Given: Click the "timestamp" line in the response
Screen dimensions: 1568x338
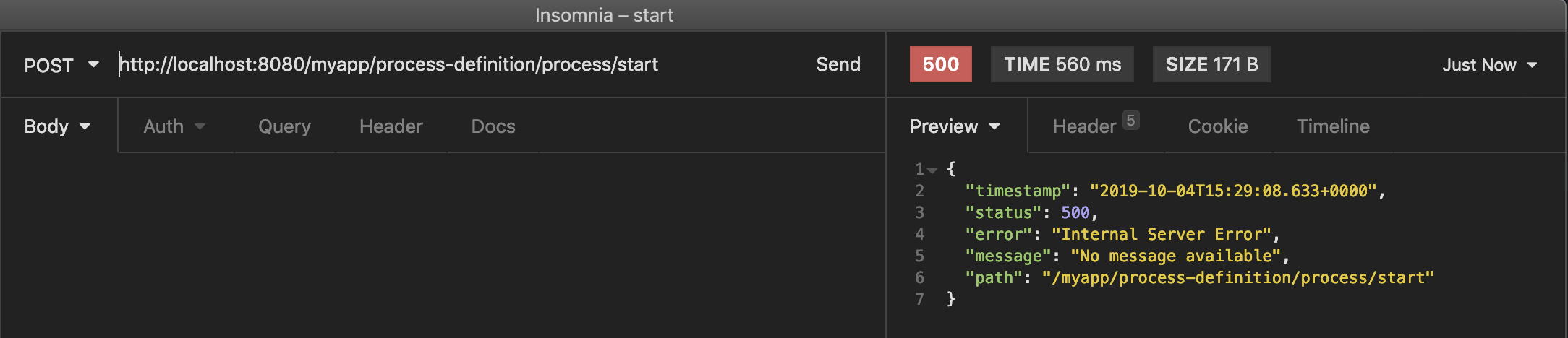Looking at the screenshot, I should (1175, 191).
